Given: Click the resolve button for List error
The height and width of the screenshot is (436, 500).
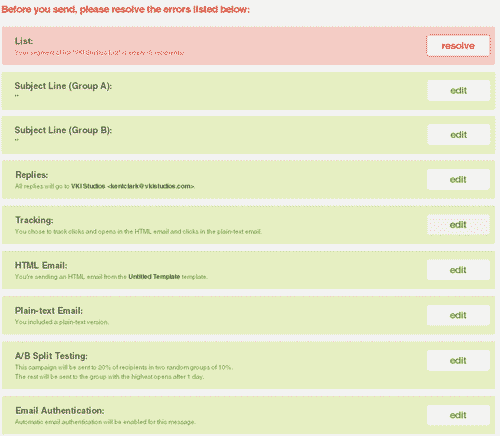Looking at the screenshot, I should pos(458,46).
